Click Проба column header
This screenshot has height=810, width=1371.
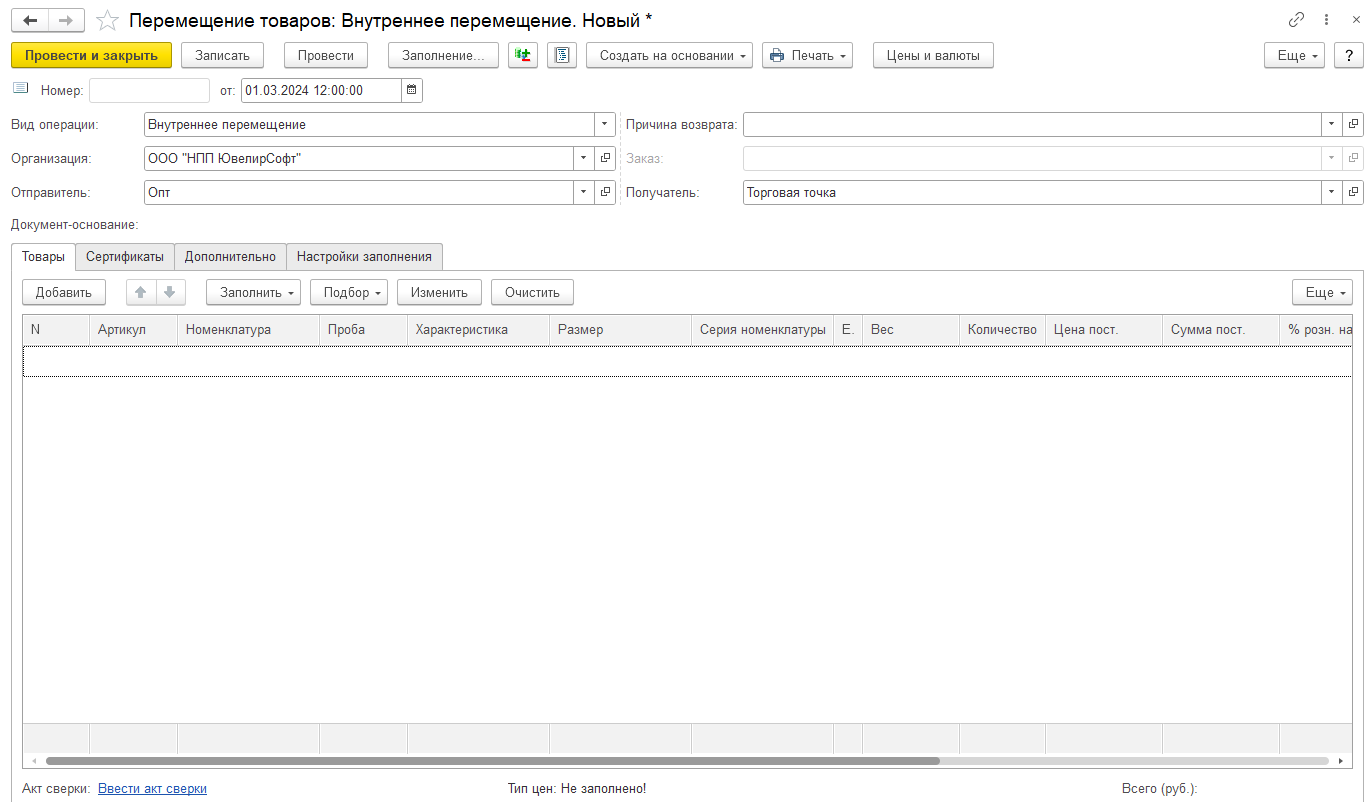363,329
